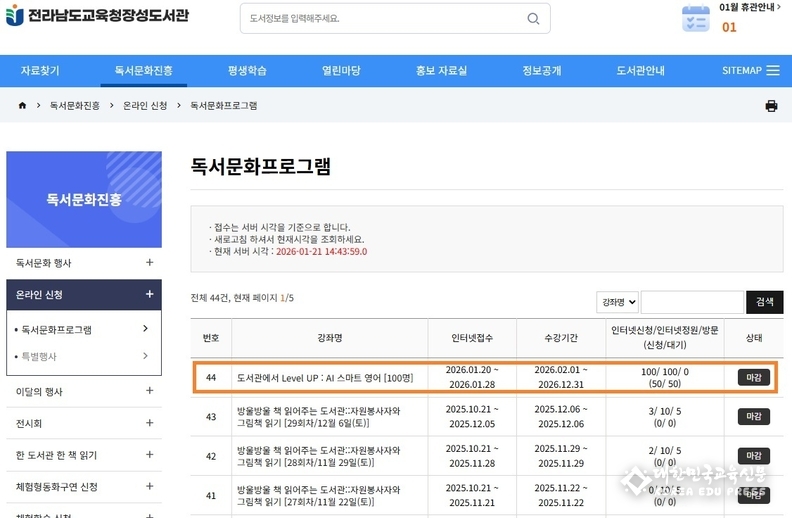Click the course name search text field
The height and width of the screenshot is (518, 792).
point(691,302)
